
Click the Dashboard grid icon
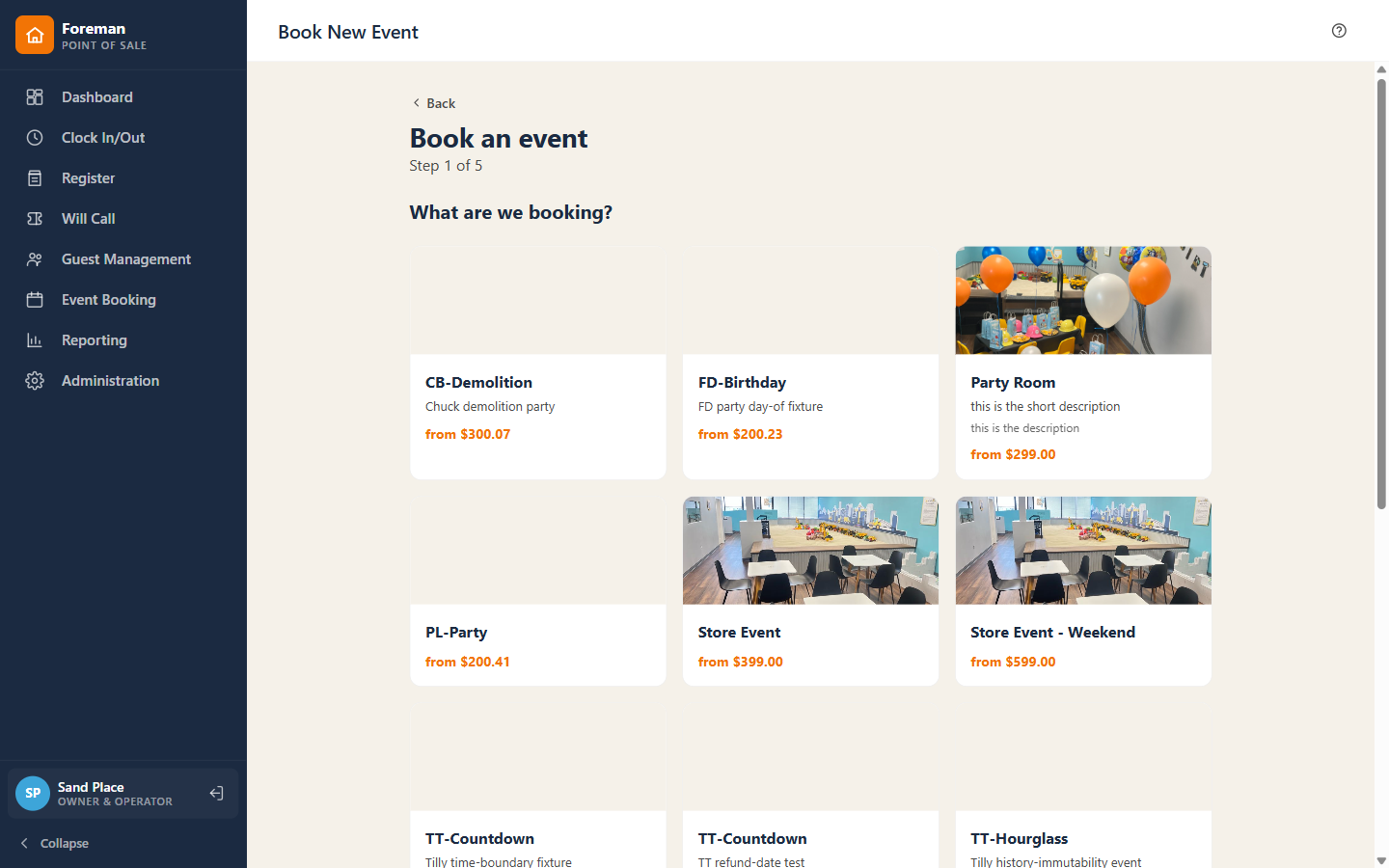pos(35,97)
